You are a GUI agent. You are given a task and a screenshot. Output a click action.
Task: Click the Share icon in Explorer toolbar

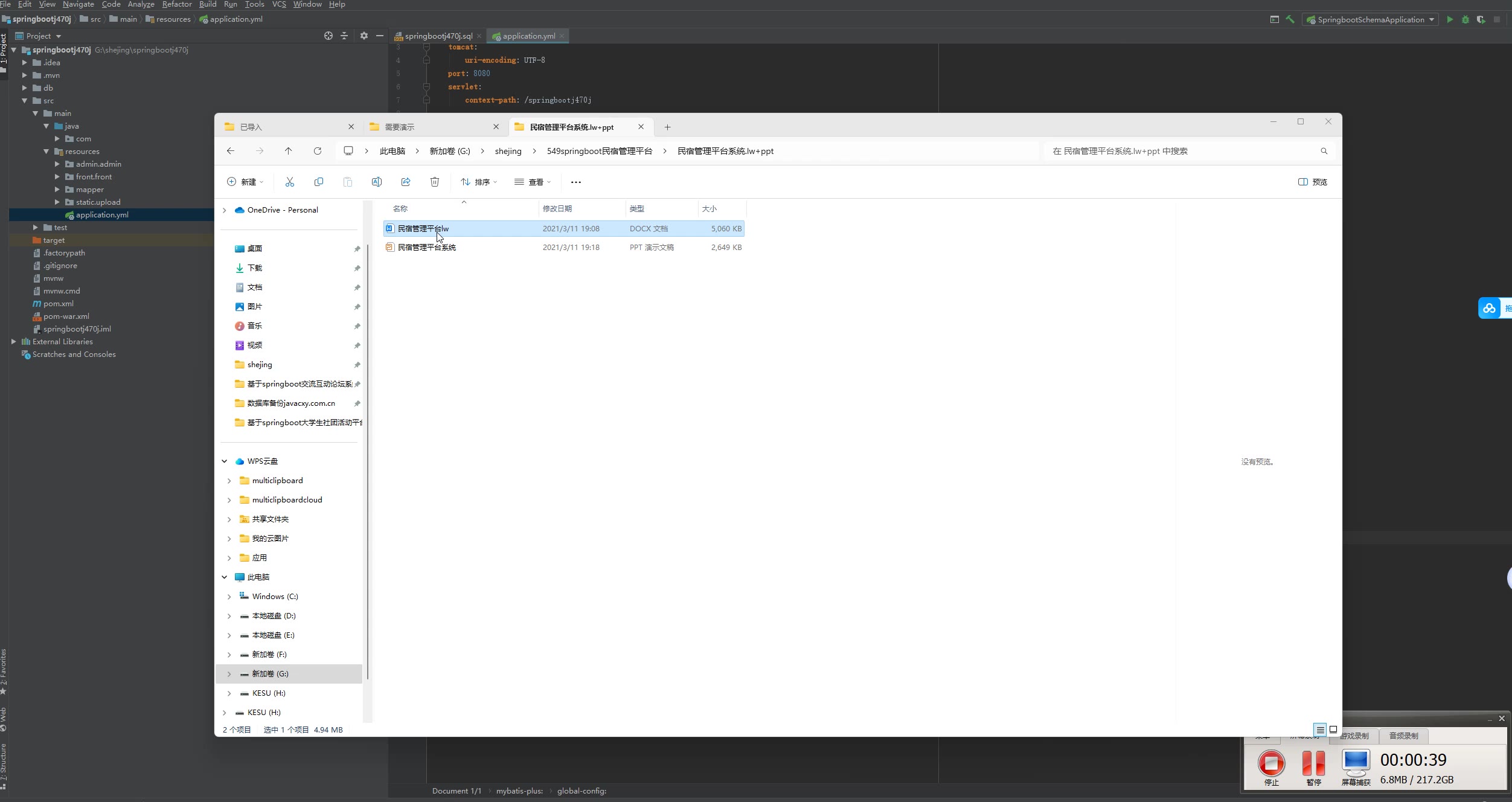406,182
